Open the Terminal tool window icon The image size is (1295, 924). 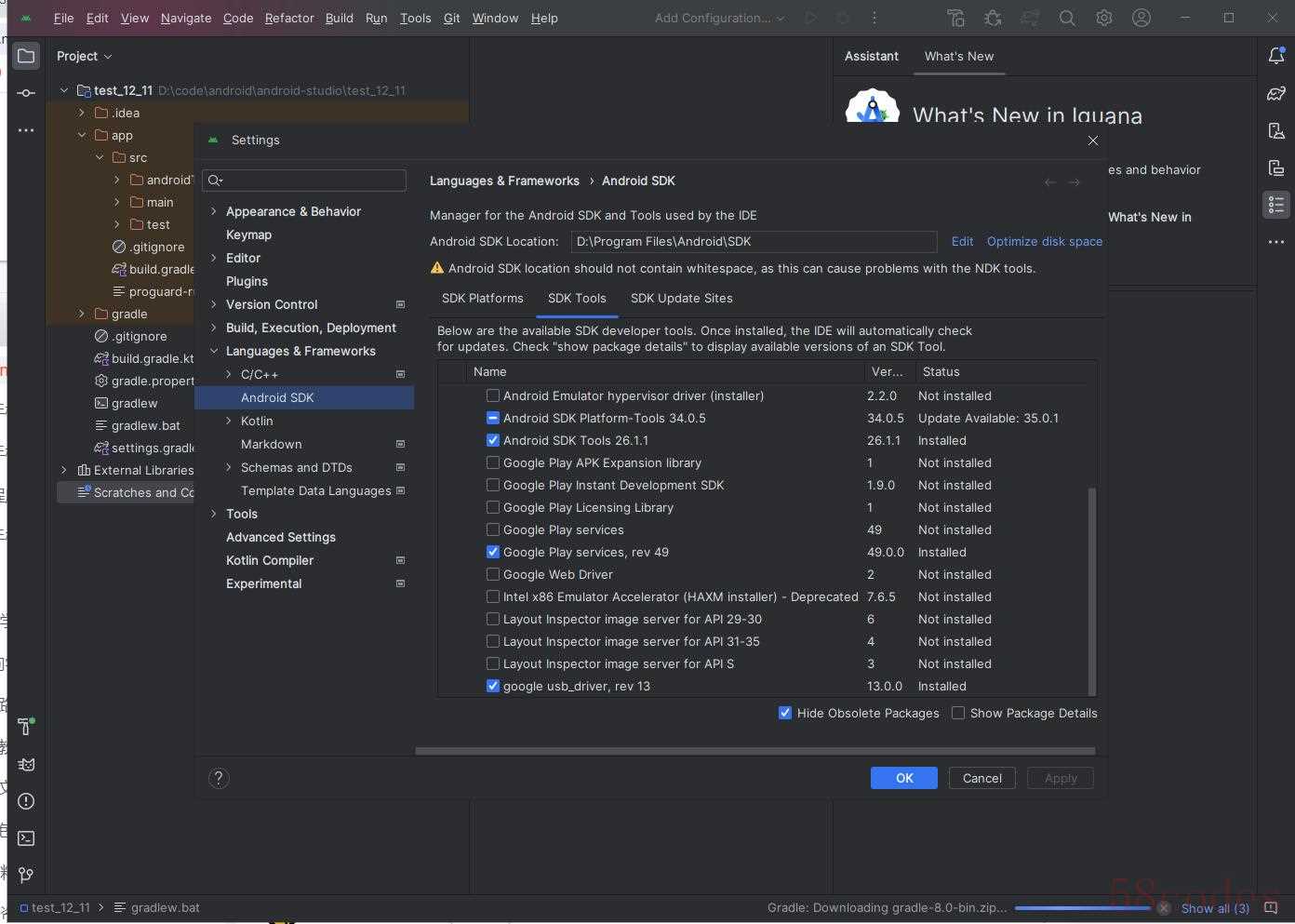[x=26, y=838]
